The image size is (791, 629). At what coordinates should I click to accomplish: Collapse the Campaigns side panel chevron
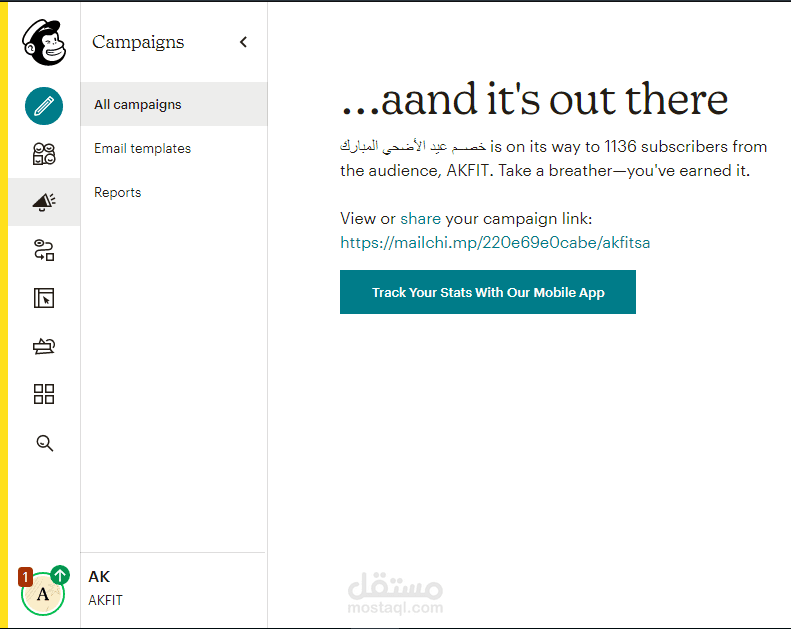(x=244, y=42)
